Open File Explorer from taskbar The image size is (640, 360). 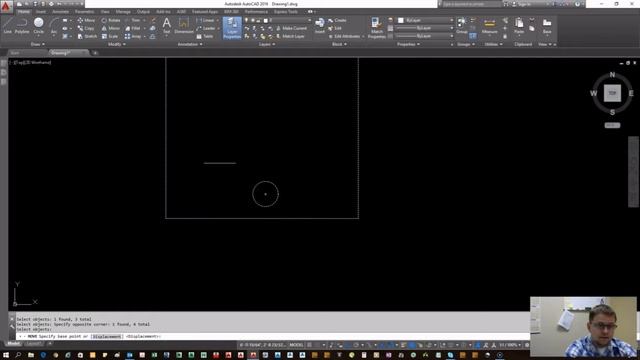(31, 355)
